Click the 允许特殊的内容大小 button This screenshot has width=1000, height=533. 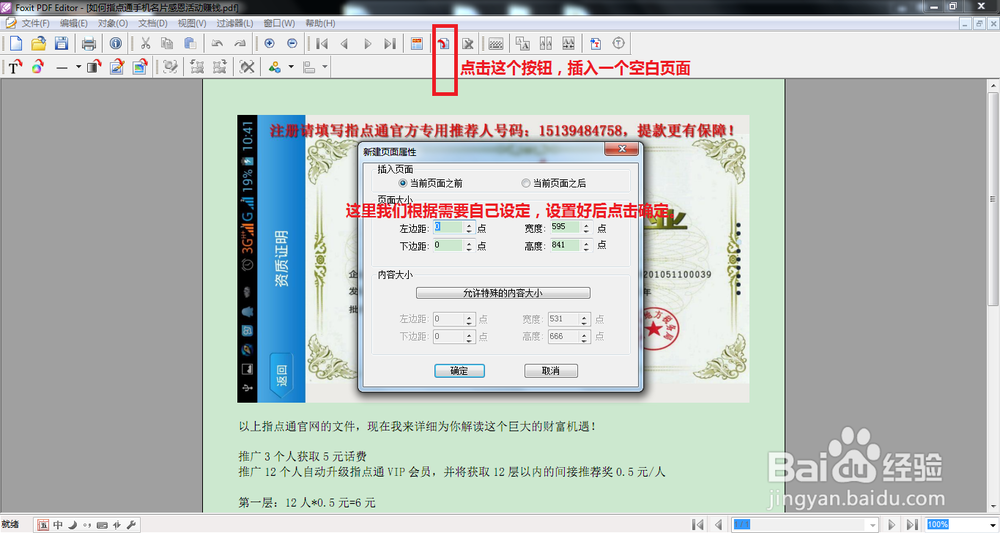pyautogui.click(x=503, y=293)
